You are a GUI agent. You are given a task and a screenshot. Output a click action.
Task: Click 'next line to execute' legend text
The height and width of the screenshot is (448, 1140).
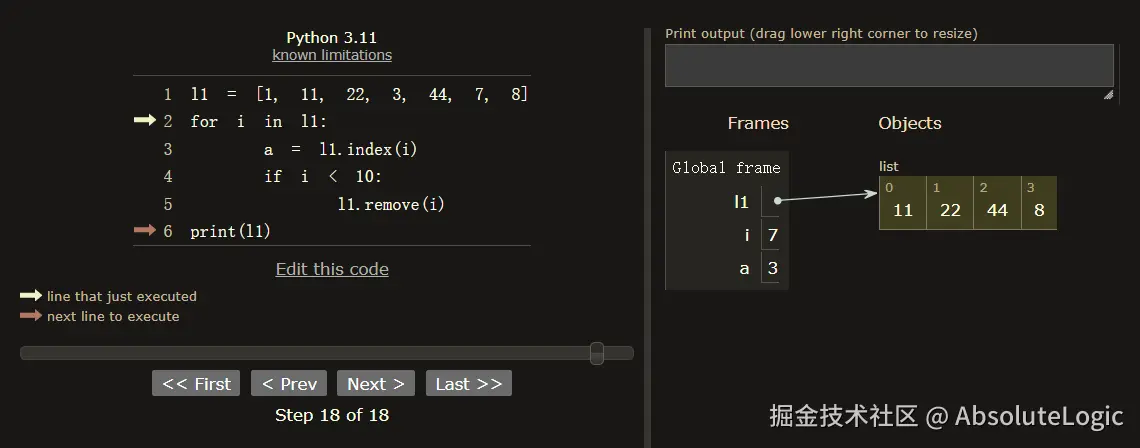(x=113, y=316)
